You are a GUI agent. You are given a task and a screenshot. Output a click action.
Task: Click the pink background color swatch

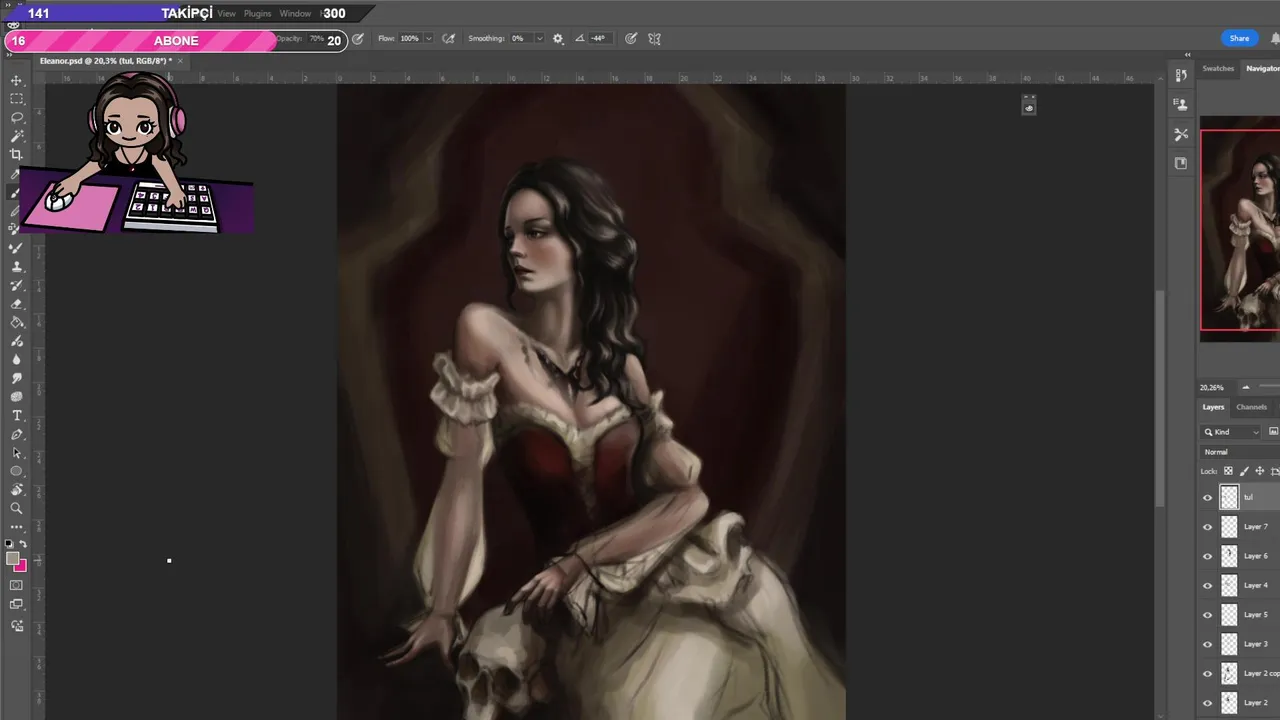pyautogui.click(x=21, y=566)
